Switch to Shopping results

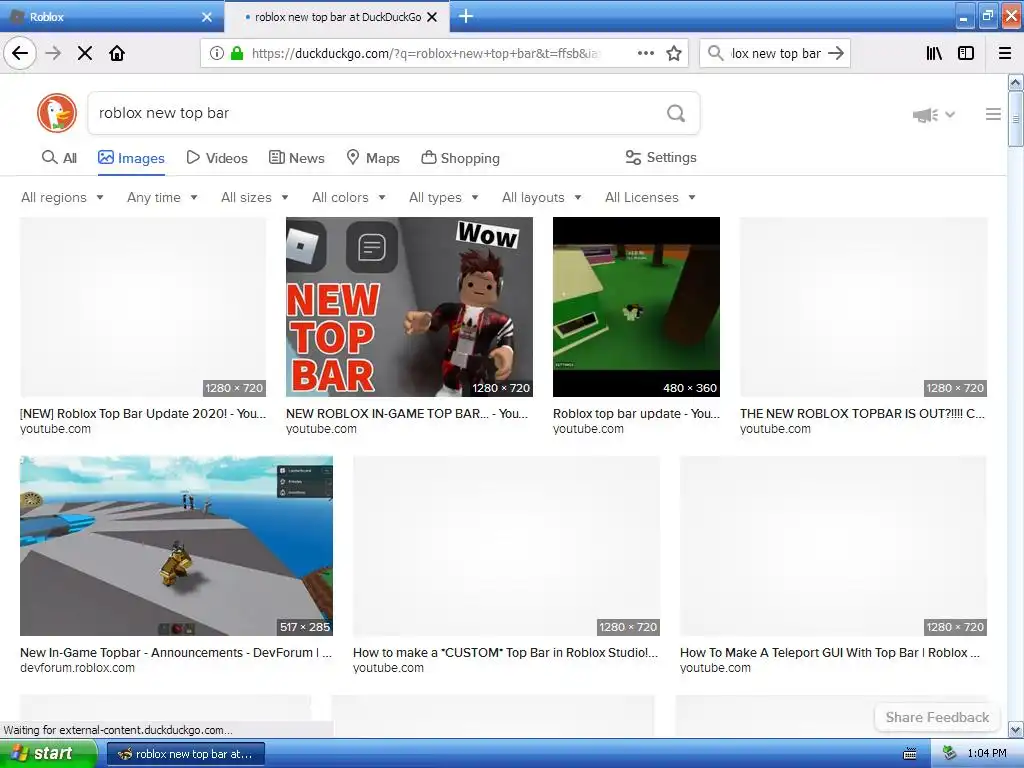click(x=460, y=158)
